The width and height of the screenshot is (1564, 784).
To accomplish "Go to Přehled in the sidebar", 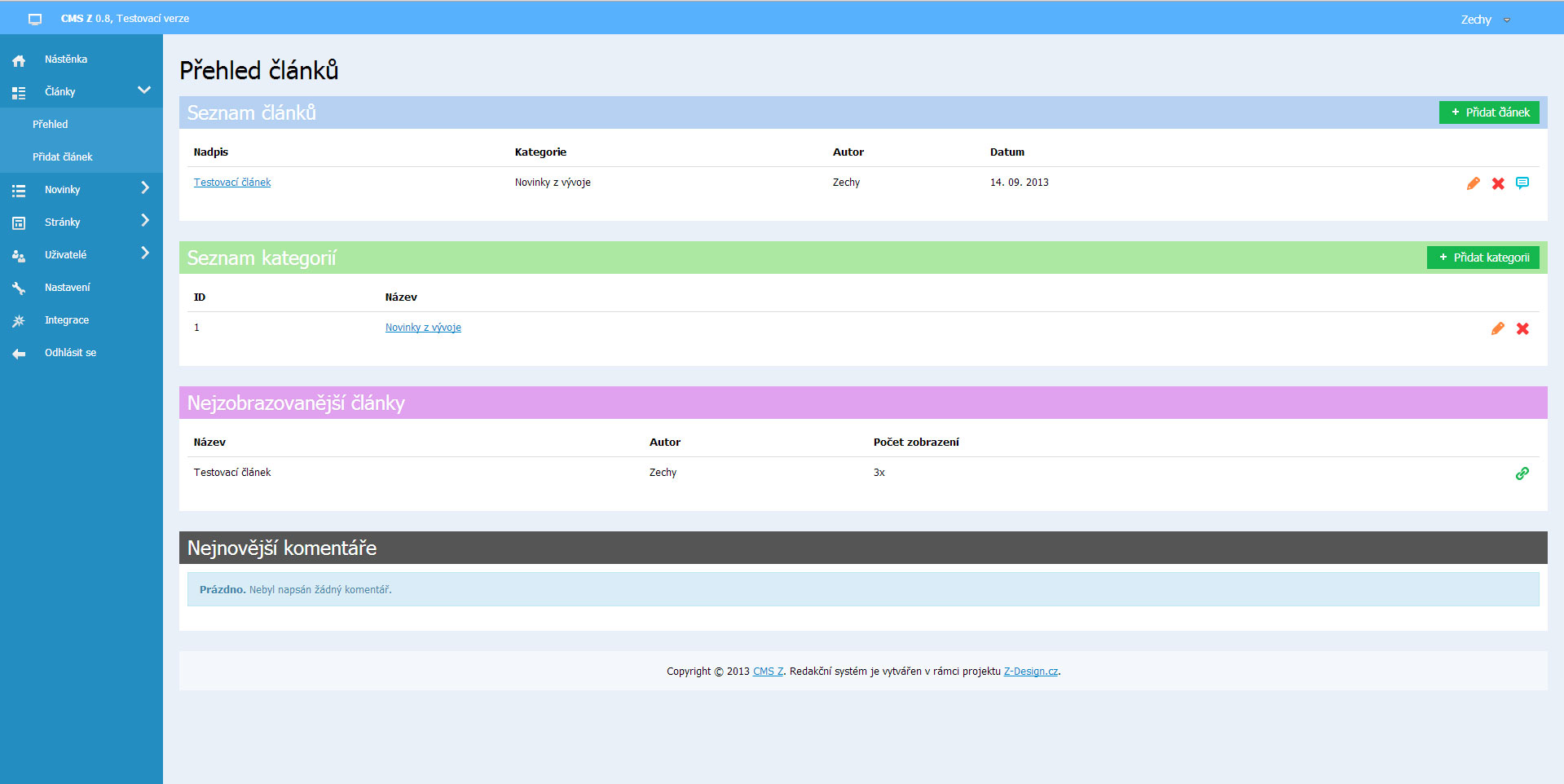I will pos(51,125).
